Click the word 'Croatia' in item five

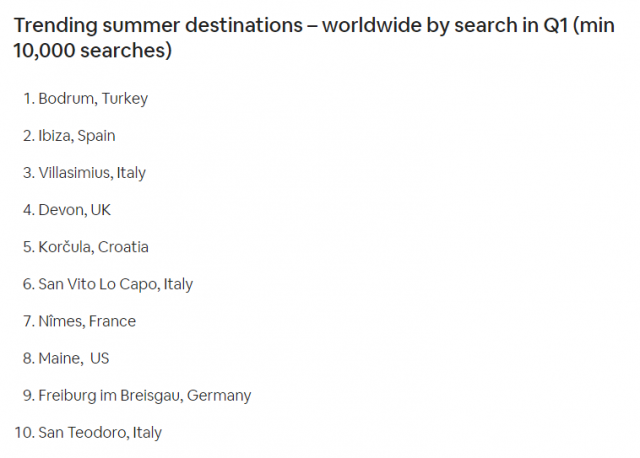[123, 247]
